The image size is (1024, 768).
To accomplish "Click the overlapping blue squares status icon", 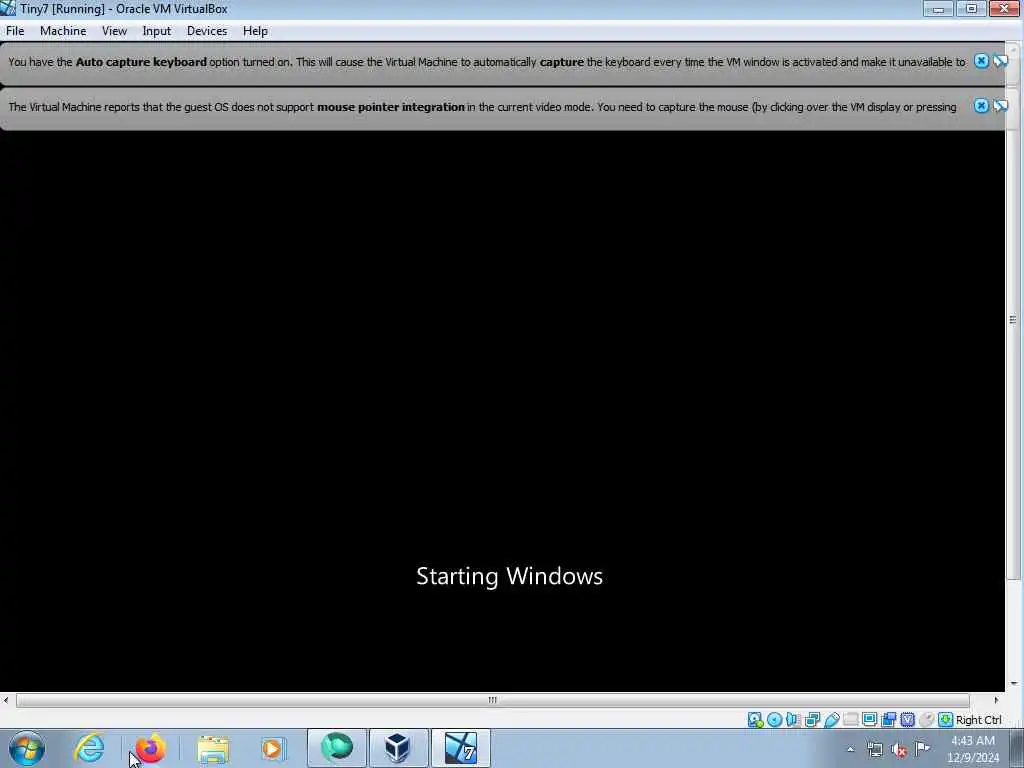I will coord(888,720).
